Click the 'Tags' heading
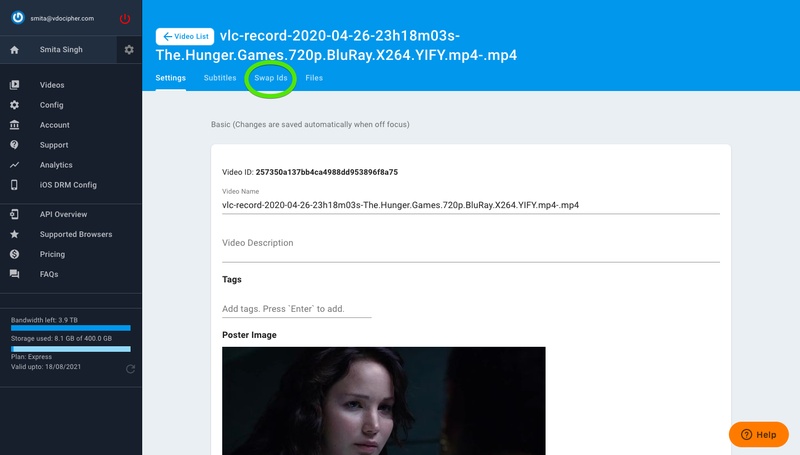Screen dimensions: 800x455 pyautogui.click(x=232, y=280)
